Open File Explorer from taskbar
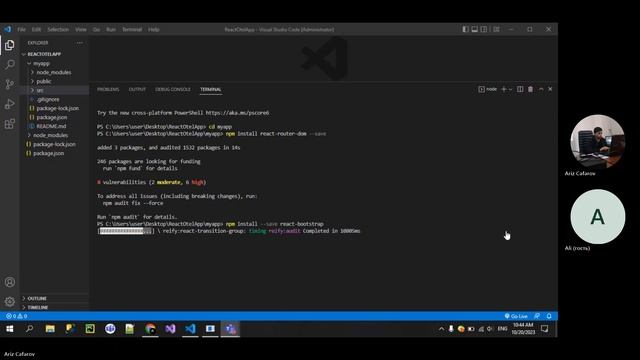 click(x=50, y=329)
